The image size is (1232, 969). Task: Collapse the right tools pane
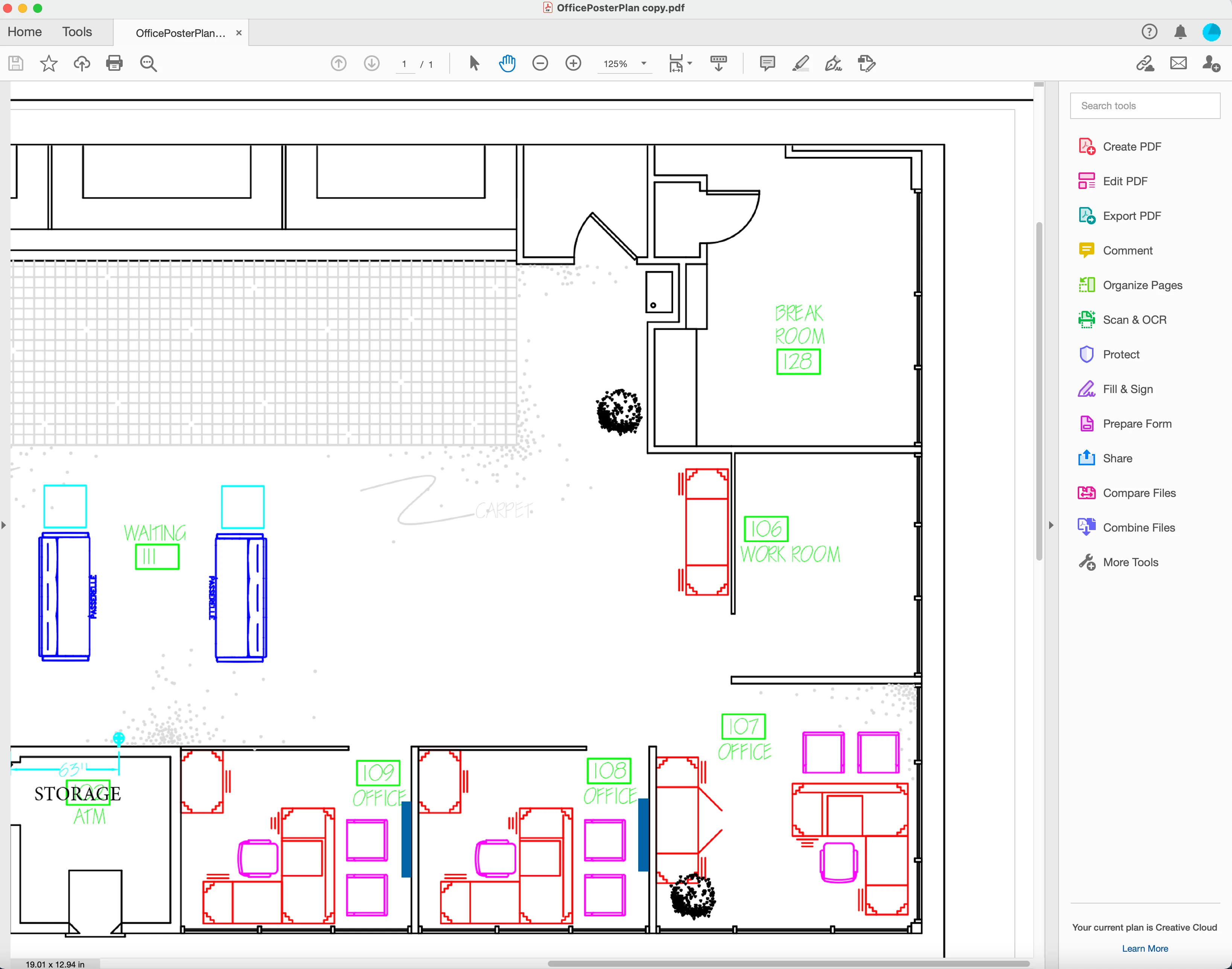[1051, 526]
